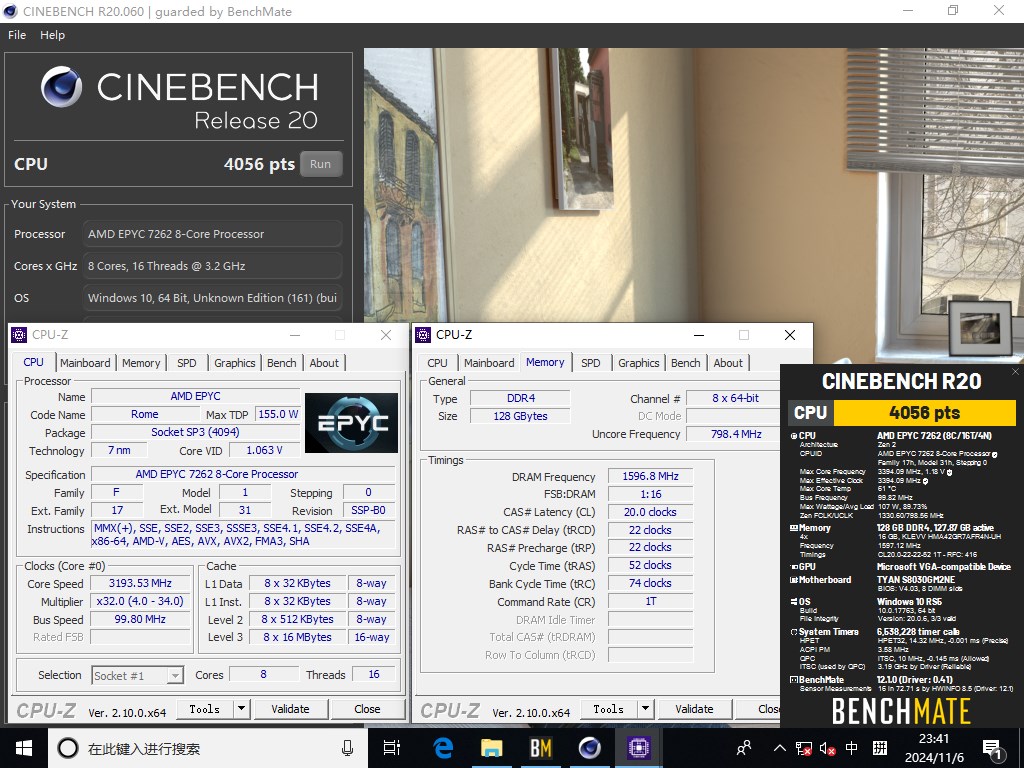This screenshot has height=768, width=1024.
Task: Click the EPYC logo in CPU-Z
Action: point(351,423)
